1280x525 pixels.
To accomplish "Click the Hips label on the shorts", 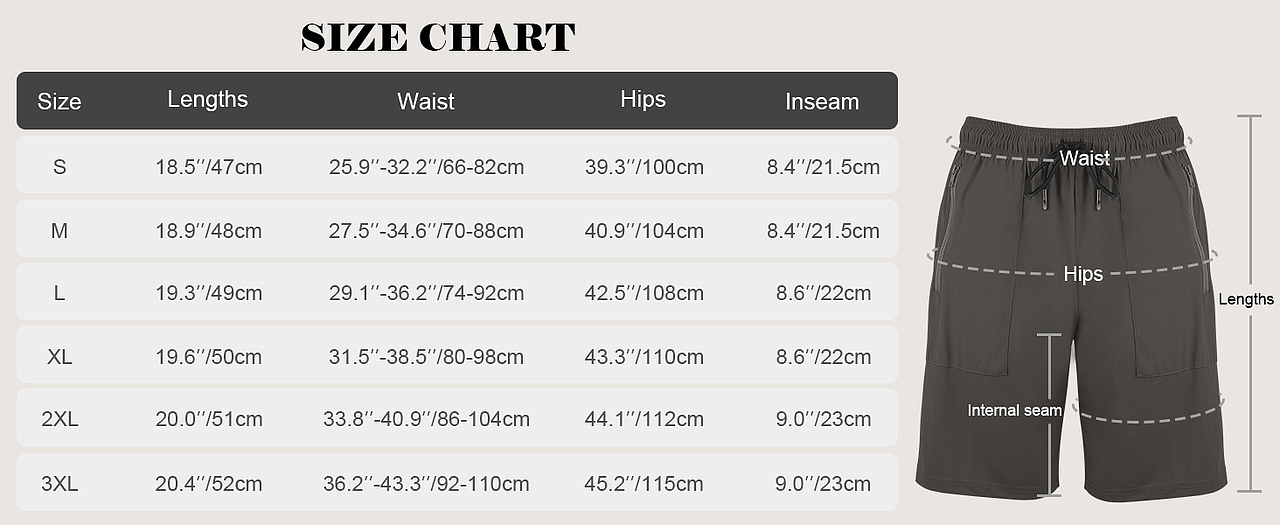I will coord(1083,274).
